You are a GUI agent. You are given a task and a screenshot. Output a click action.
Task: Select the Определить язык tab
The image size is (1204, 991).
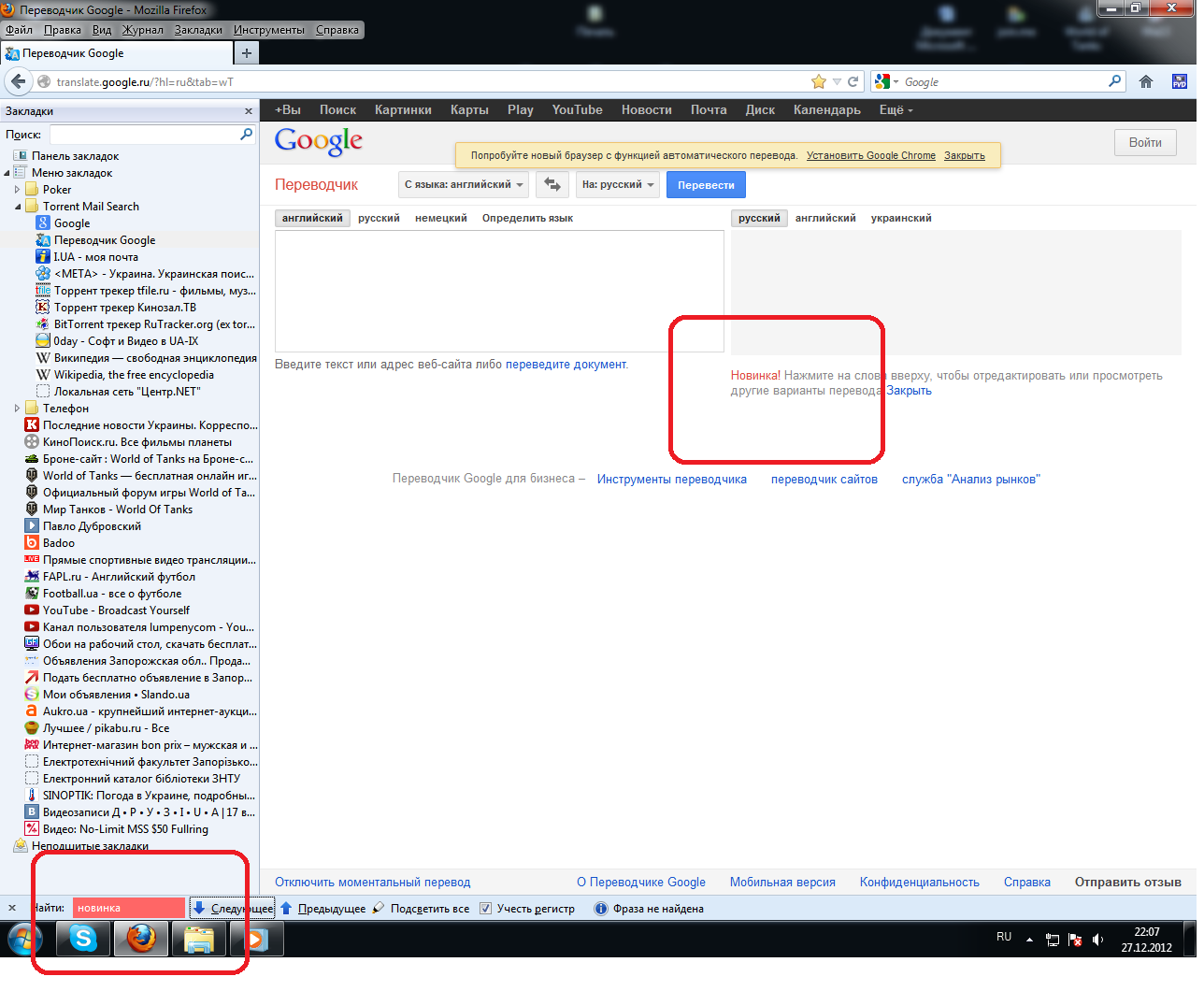pyautogui.click(x=527, y=218)
